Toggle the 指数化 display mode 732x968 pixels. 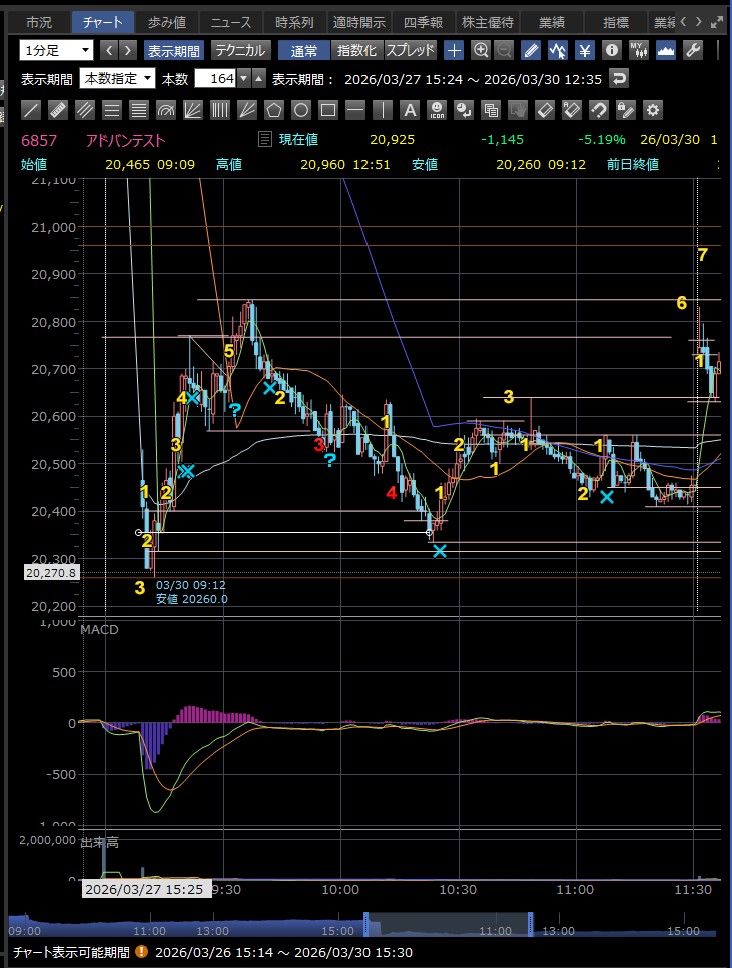356,50
